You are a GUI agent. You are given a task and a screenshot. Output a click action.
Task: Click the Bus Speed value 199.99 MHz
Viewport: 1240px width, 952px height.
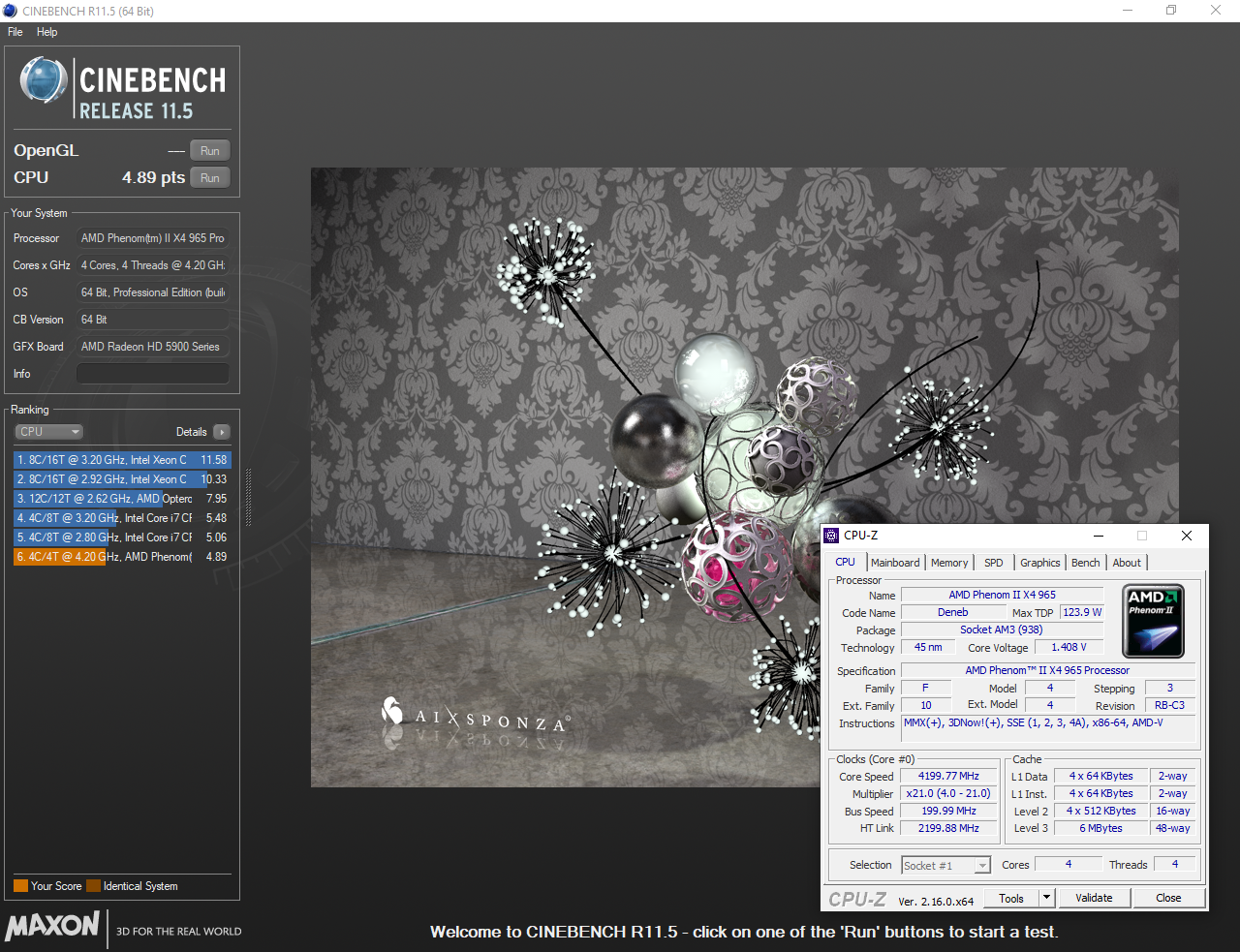(948, 812)
